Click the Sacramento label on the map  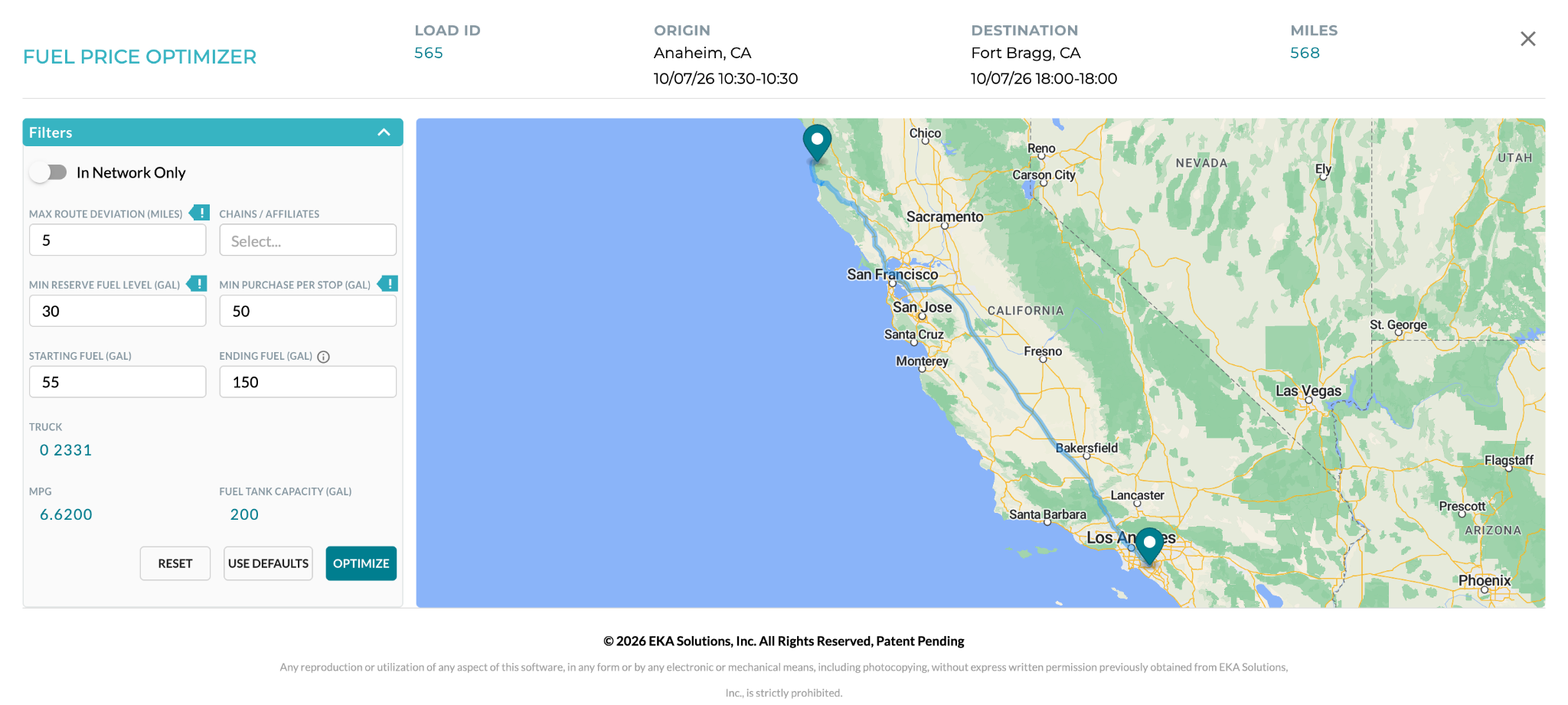tap(945, 217)
